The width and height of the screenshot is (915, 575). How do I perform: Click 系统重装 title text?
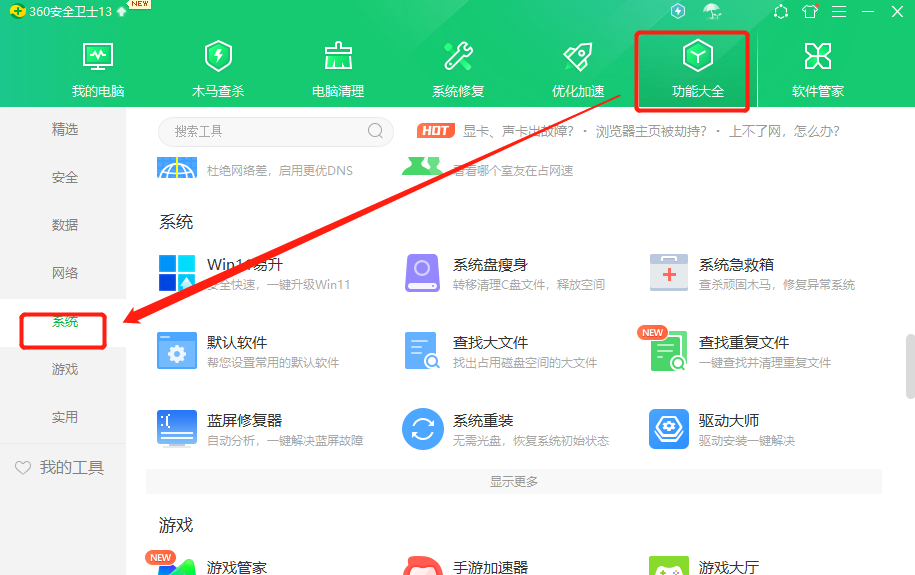click(x=483, y=420)
